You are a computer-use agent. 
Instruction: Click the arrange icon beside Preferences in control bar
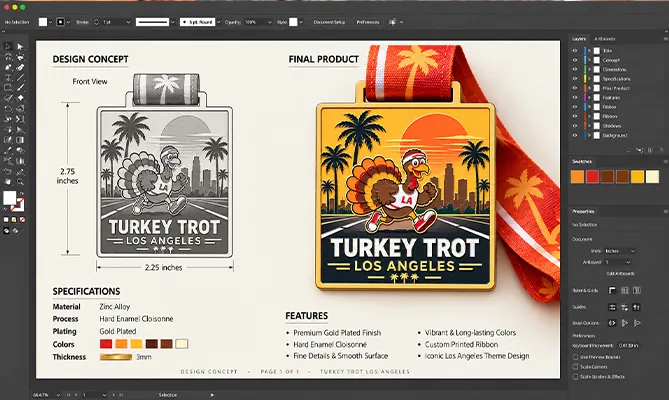pyautogui.click(x=393, y=22)
